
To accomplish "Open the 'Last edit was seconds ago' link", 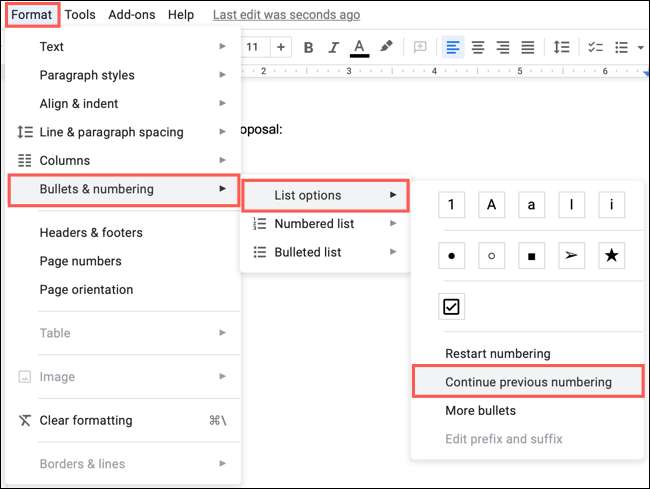I will point(286,15).
